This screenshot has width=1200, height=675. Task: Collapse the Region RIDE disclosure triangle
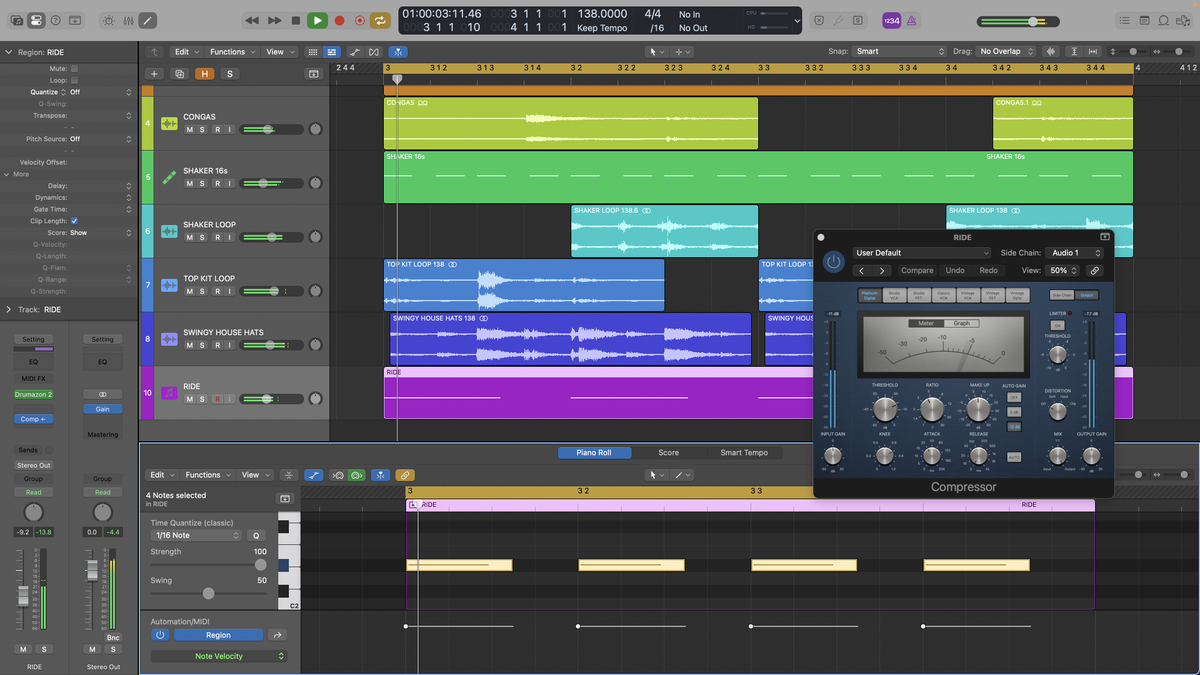point(8,51)
